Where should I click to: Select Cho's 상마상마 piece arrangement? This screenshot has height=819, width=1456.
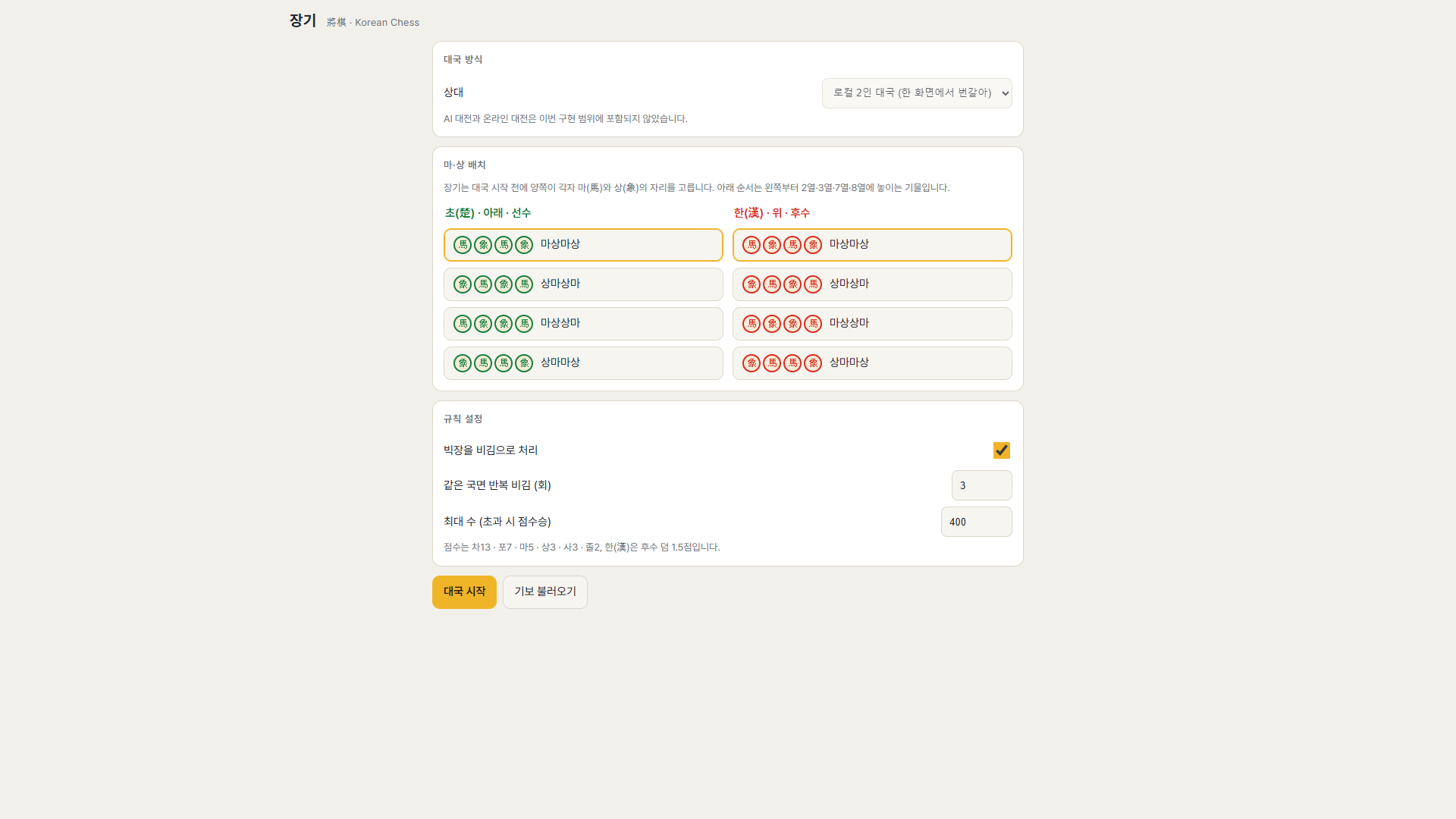tap(583, 284)
